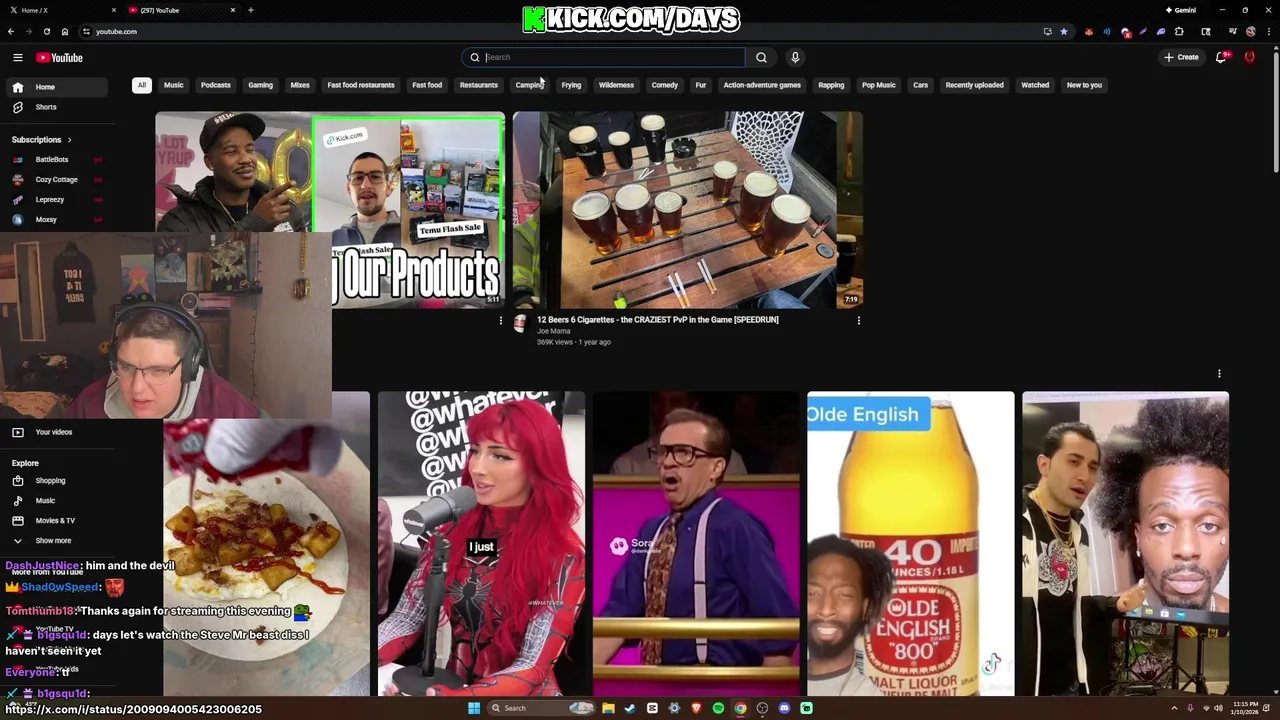1280x720 pixels.
Task: Focus the YouTube search field
Action: click(x=604, y=57)
